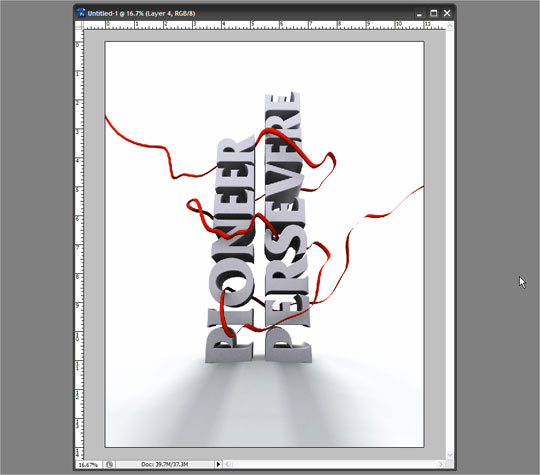Close the Untitled-1 document window
The width and height of the screenshot is (540, 475).
click(x=447, y=13)
